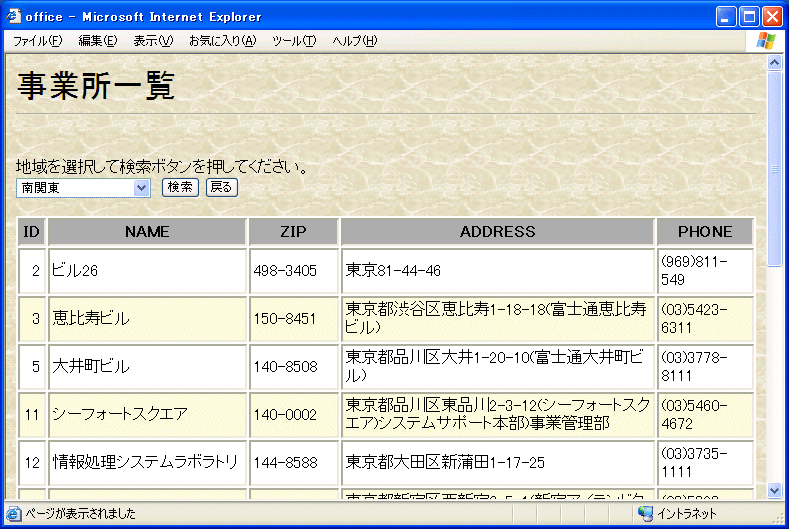Select the 恵比寿ビル name cell
The image size is (789, 529).
(147, 319)
